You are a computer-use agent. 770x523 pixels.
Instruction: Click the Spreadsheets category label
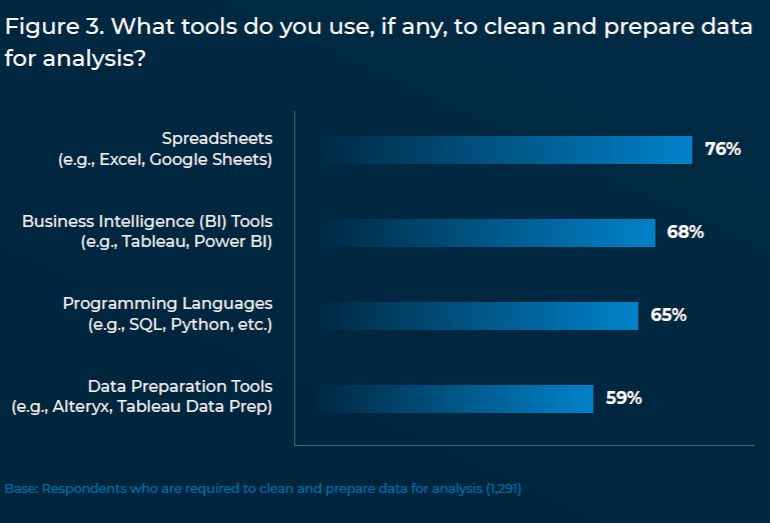tap(217, 138)
